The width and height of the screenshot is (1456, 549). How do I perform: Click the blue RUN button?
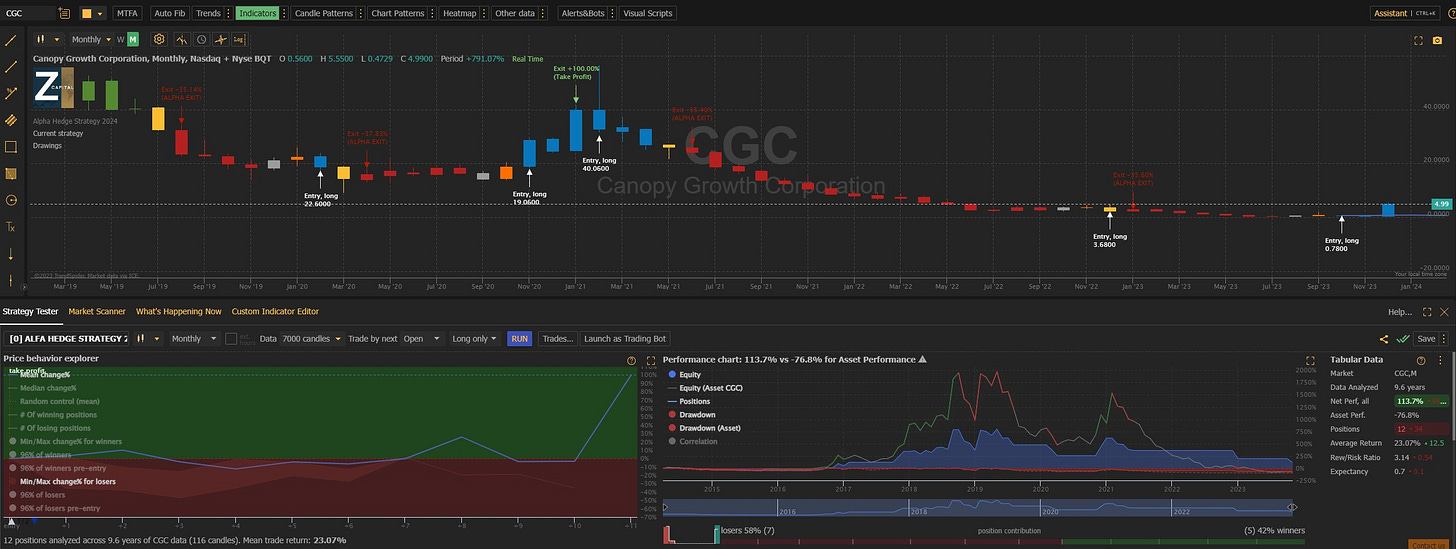[519, 339]
